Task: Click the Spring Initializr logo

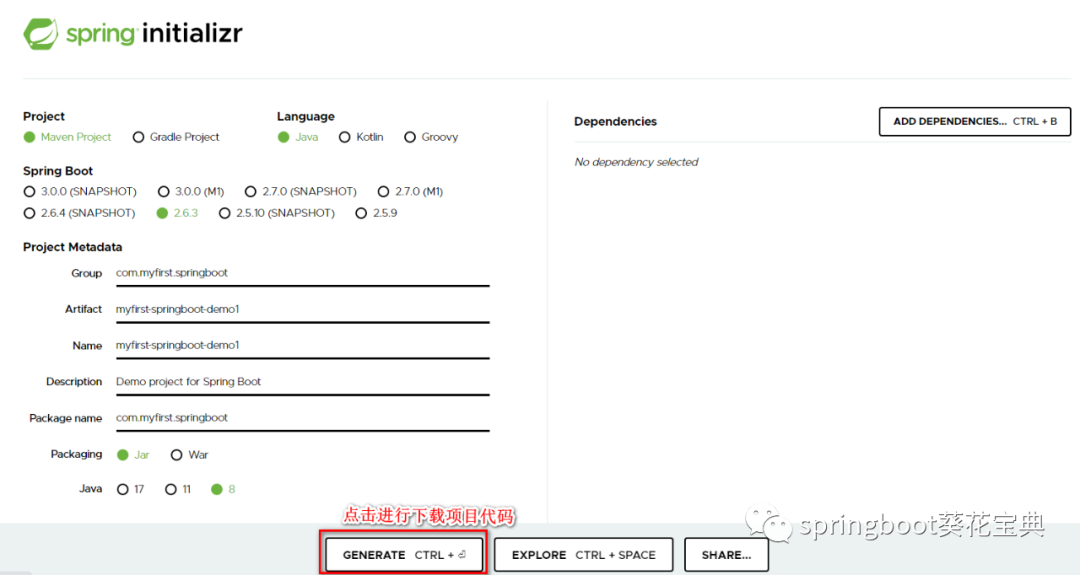Action: [133, 33]
